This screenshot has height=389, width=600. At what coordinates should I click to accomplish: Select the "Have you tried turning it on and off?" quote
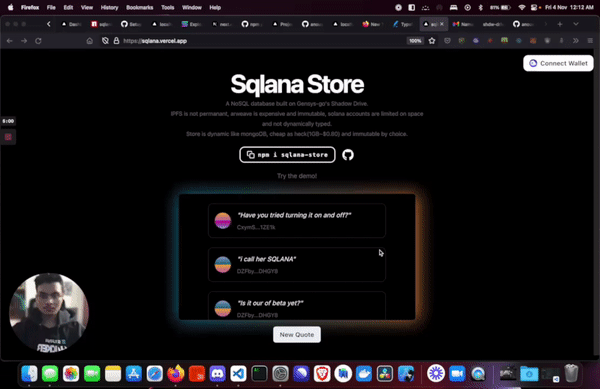297,221
